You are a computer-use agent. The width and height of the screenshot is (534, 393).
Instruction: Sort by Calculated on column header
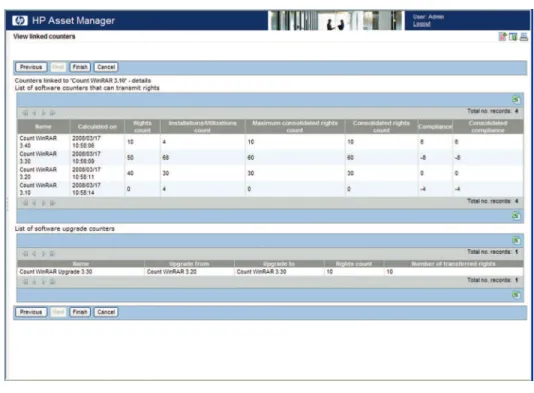pos(97,127)
